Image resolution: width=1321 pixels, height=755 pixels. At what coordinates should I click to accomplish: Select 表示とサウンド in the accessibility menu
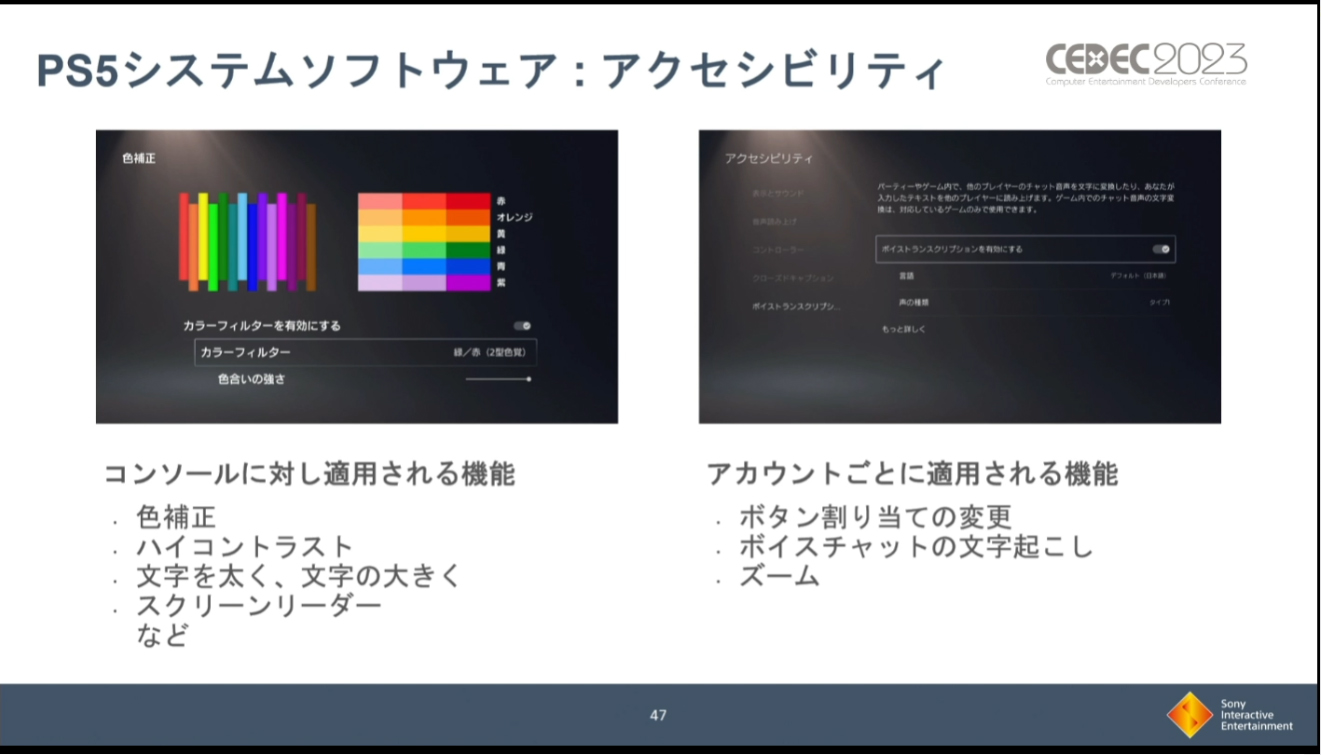(778, 192)
